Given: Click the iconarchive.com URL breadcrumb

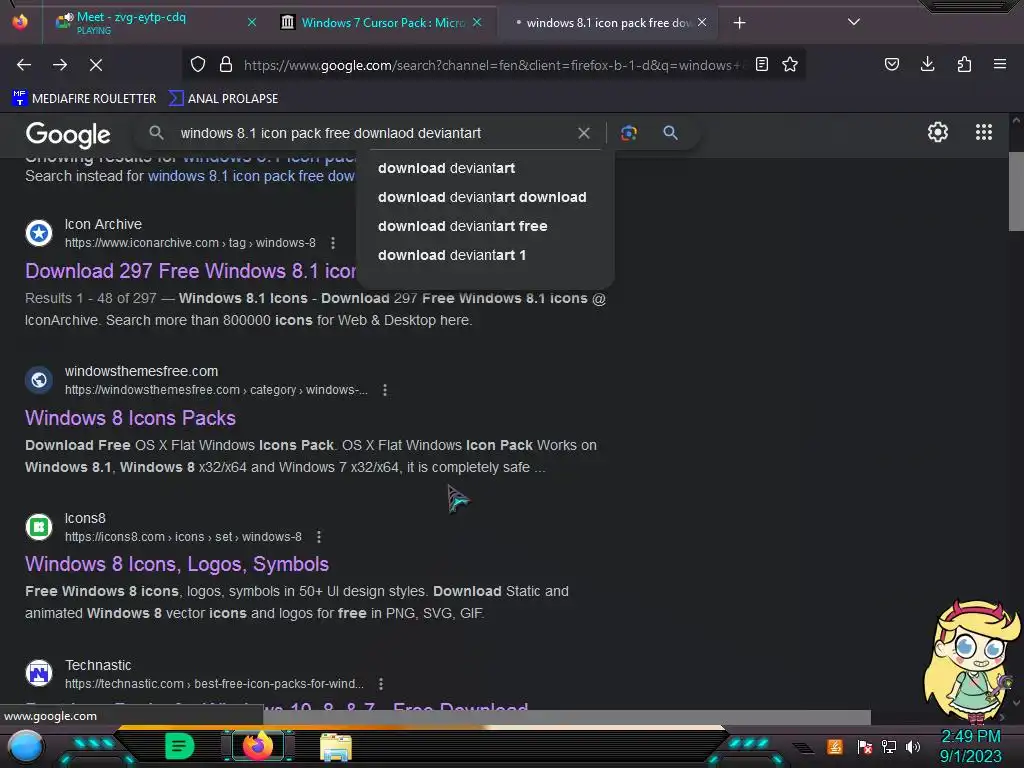Looking at the screenshot, I should [190, 243].
